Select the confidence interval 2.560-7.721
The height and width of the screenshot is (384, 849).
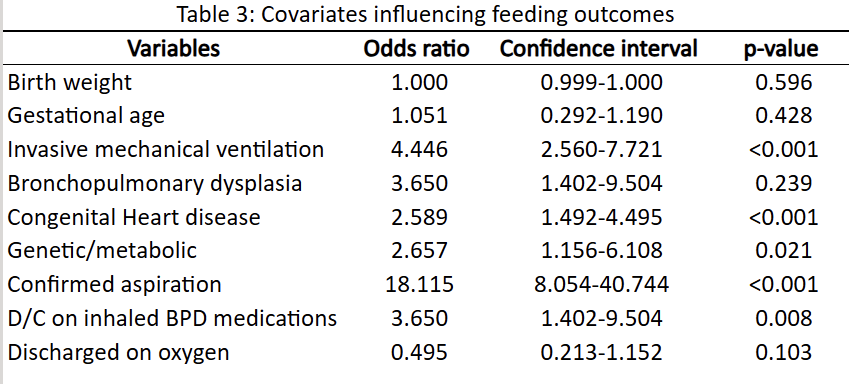point(601,149)
